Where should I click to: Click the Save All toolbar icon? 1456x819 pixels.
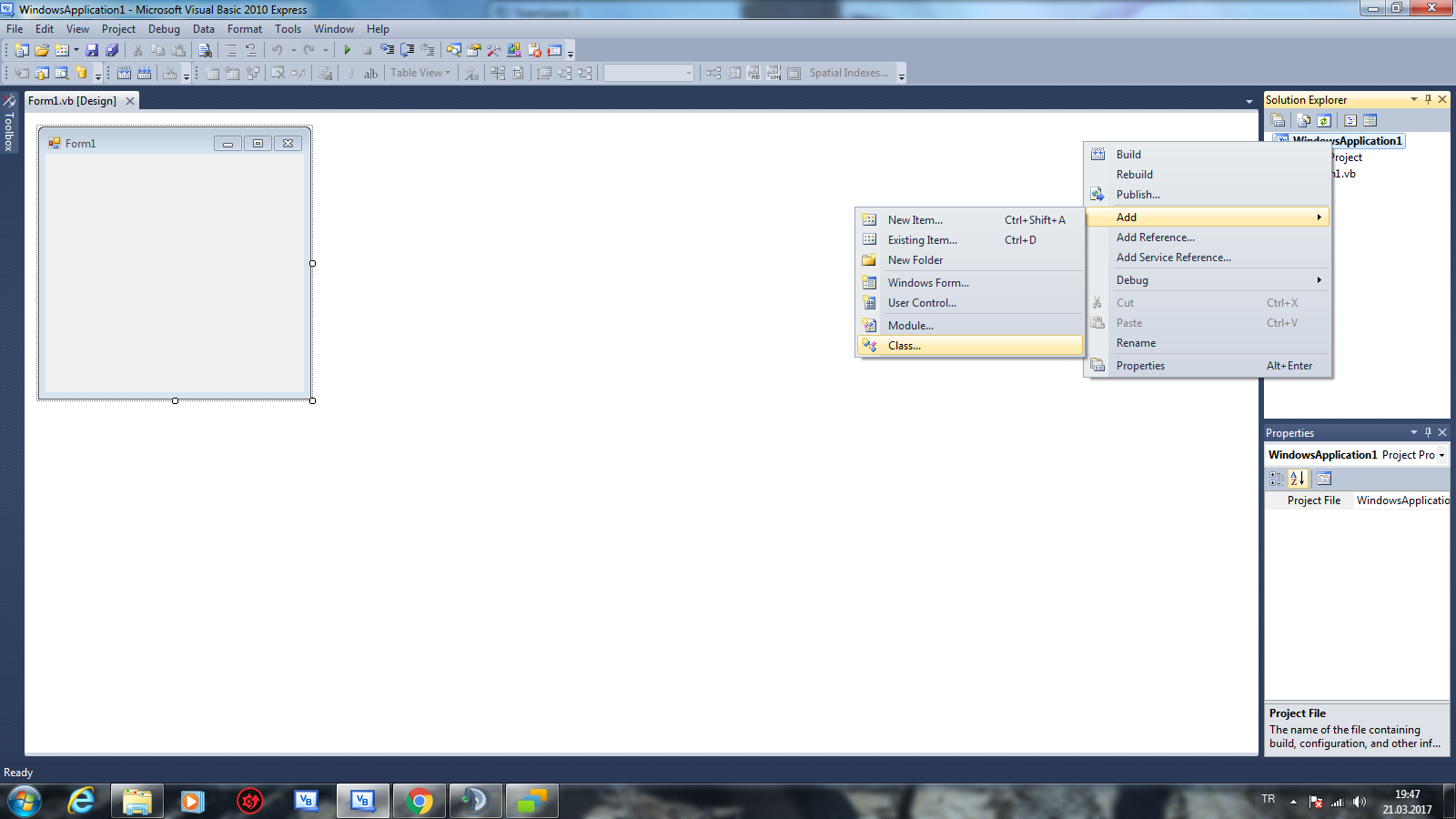click(x=112, y=50)
